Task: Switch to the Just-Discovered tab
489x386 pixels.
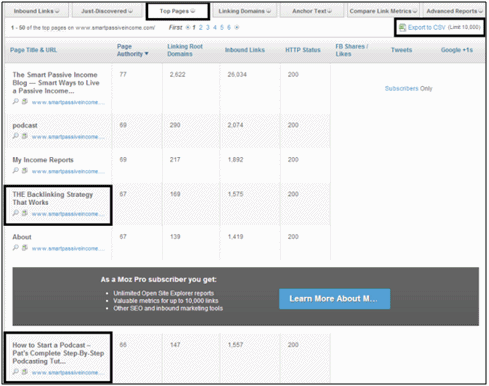Action: coord(107,11)
